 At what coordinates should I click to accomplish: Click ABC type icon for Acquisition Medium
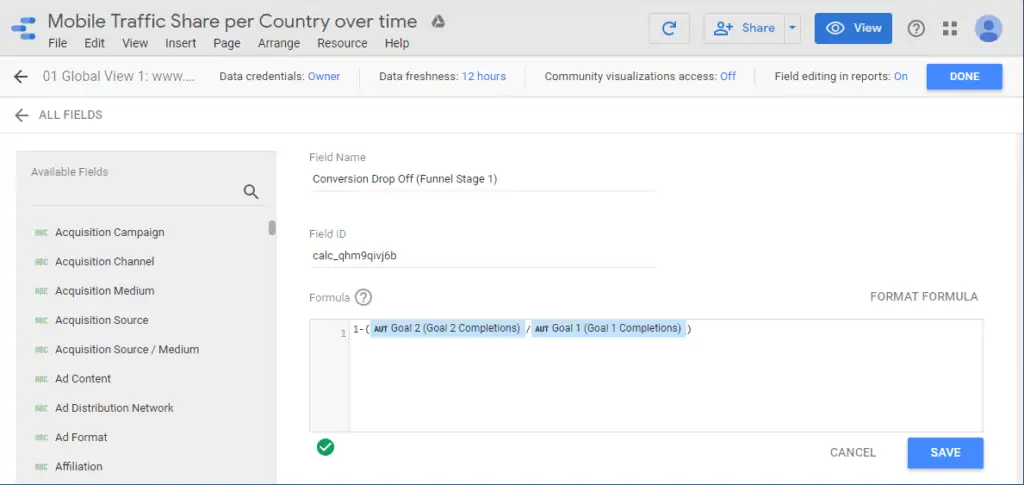pos(41,291)
